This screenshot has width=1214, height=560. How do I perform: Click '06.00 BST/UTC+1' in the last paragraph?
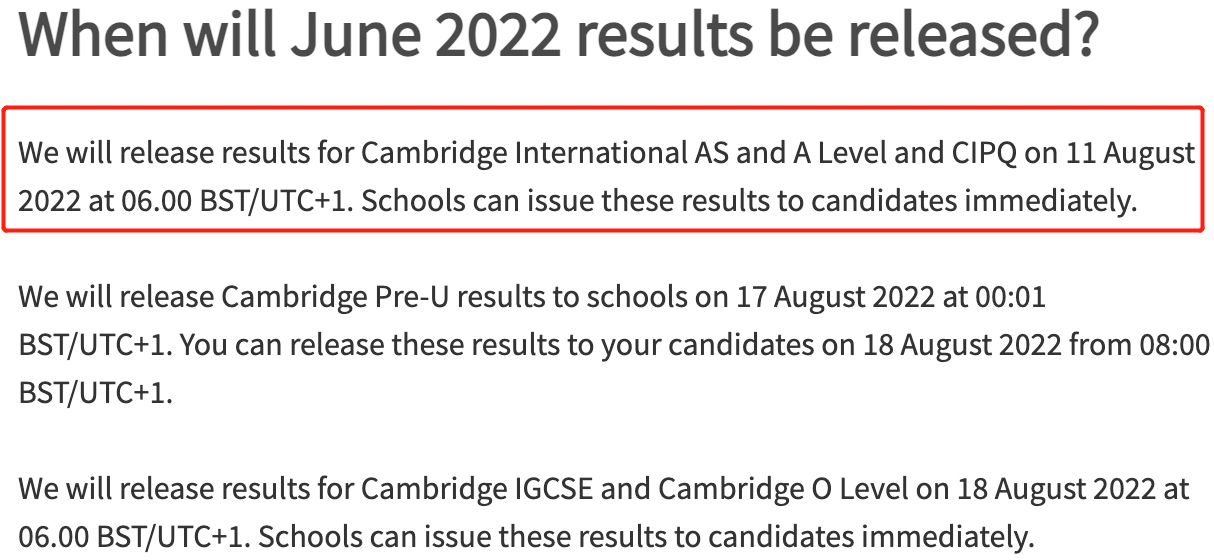135,538
